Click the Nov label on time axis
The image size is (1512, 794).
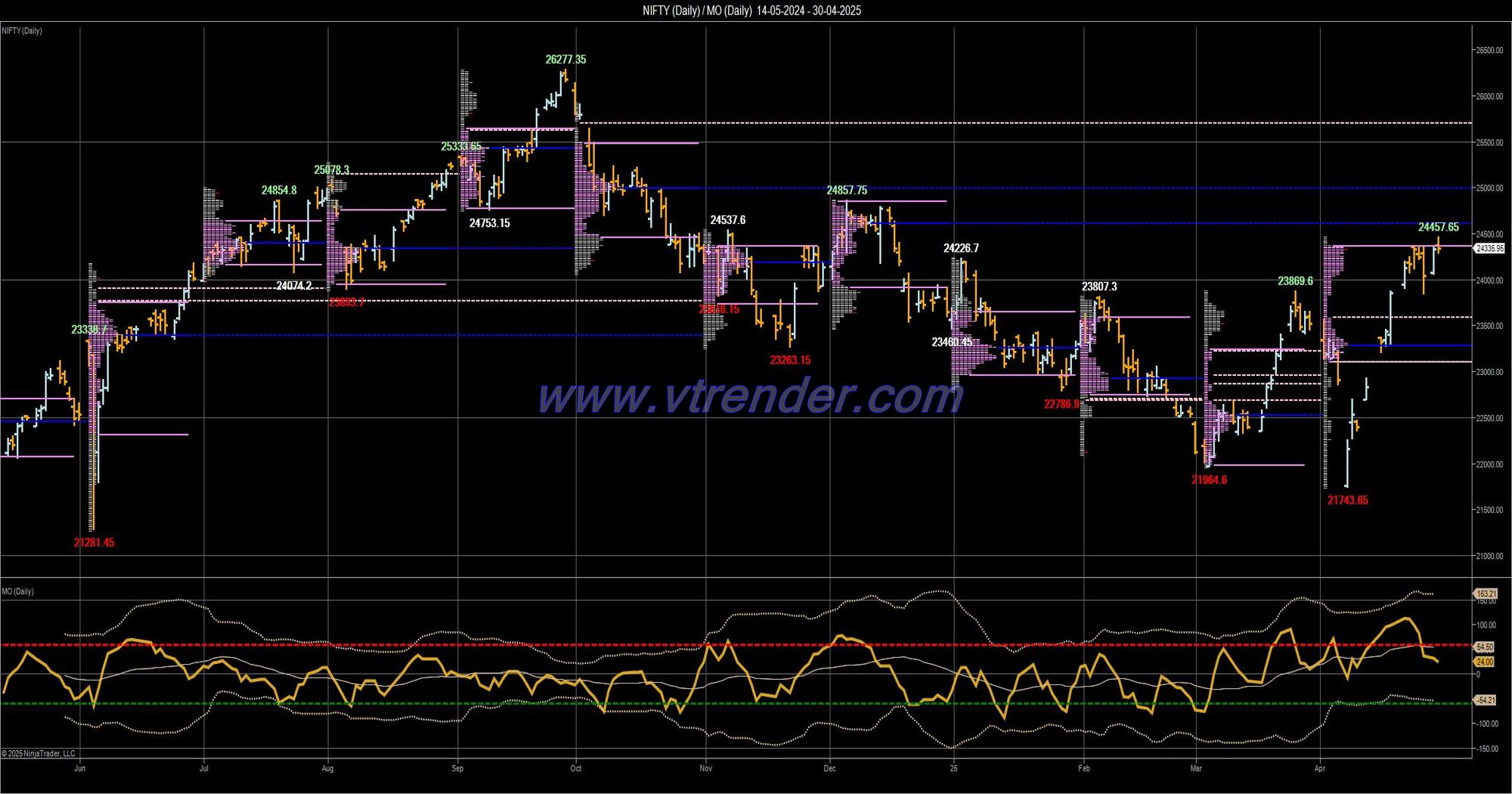pos(706,768)
